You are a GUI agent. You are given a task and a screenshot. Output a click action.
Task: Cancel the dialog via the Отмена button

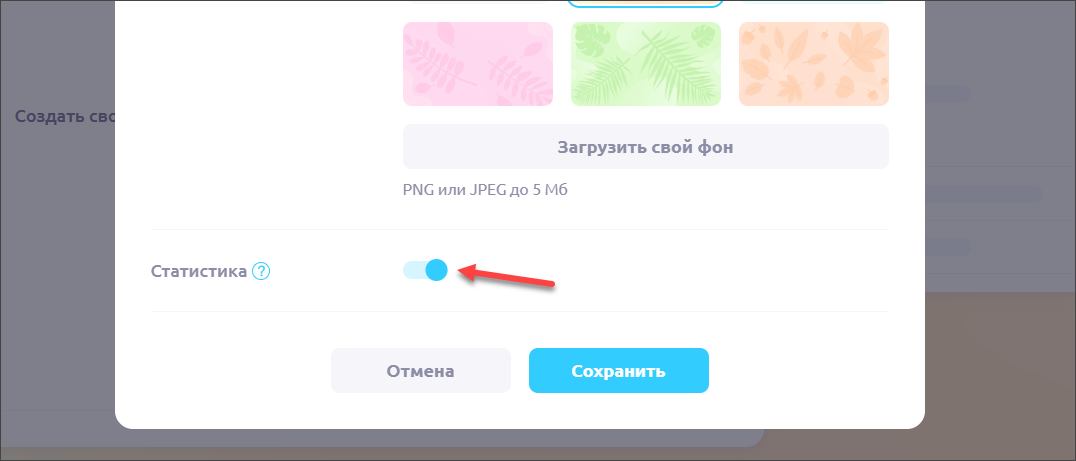point(421,370)
